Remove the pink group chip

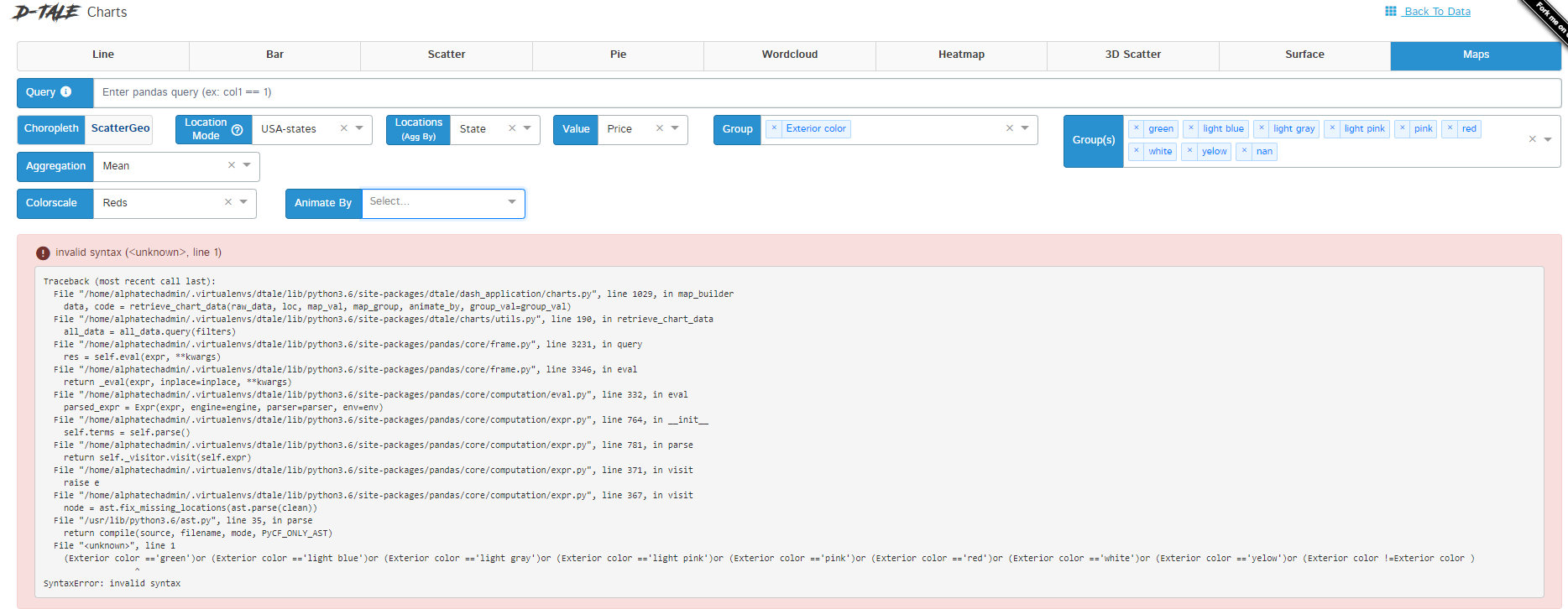coord(1403,128)
